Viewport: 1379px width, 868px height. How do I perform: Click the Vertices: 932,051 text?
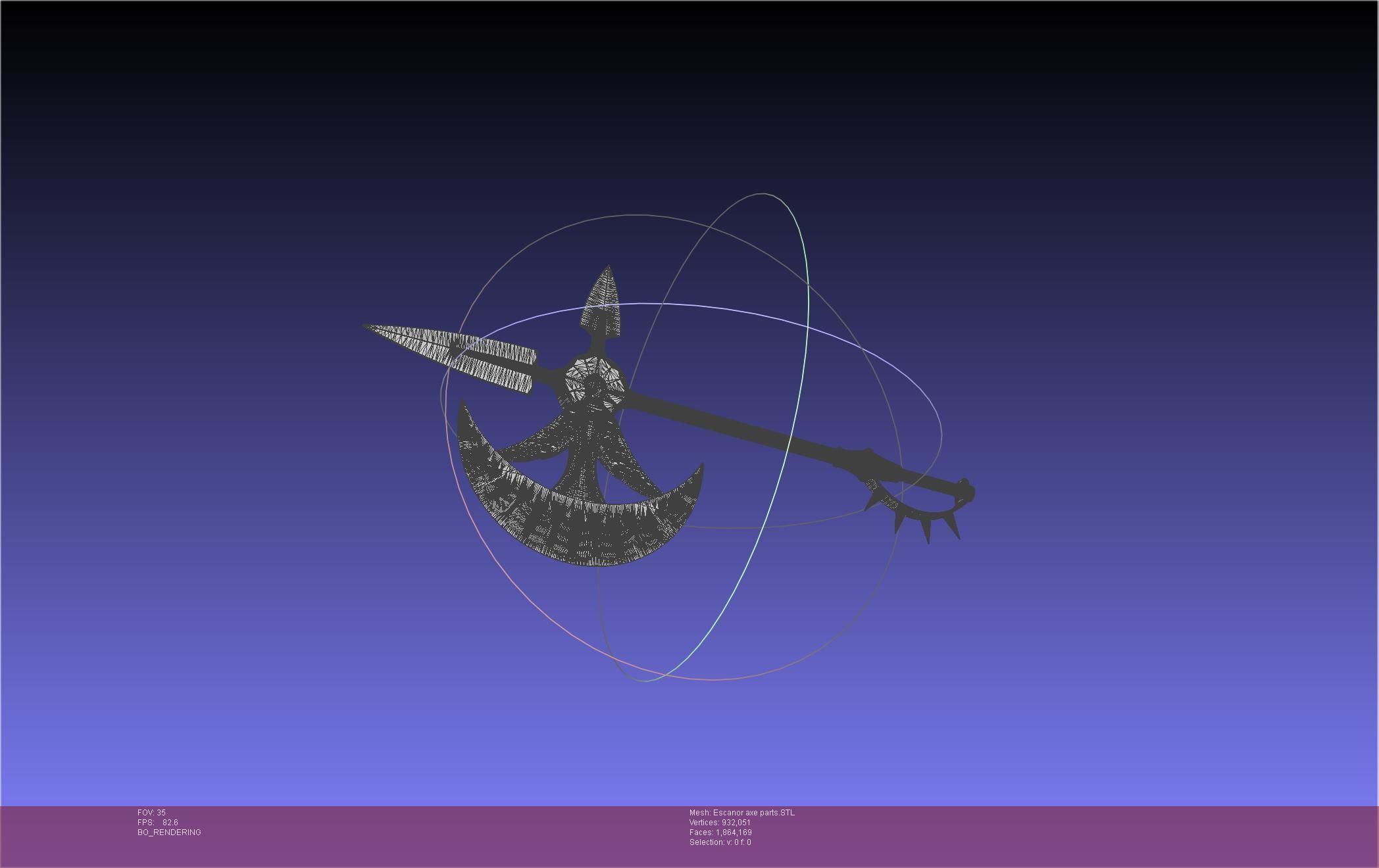click(x=720, y=823)
